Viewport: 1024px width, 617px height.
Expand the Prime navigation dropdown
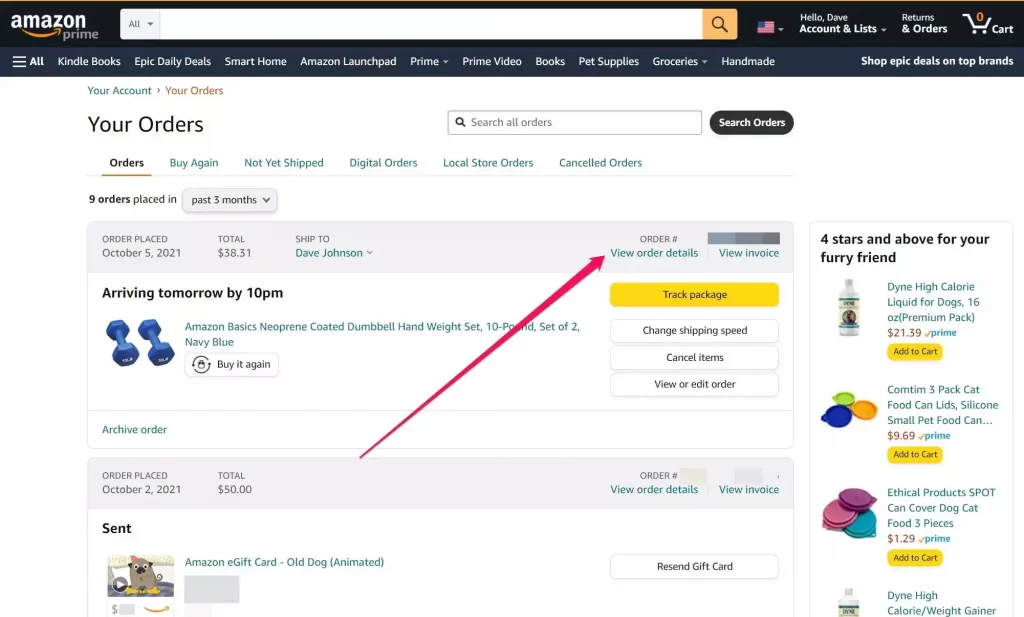pos(429,61)
